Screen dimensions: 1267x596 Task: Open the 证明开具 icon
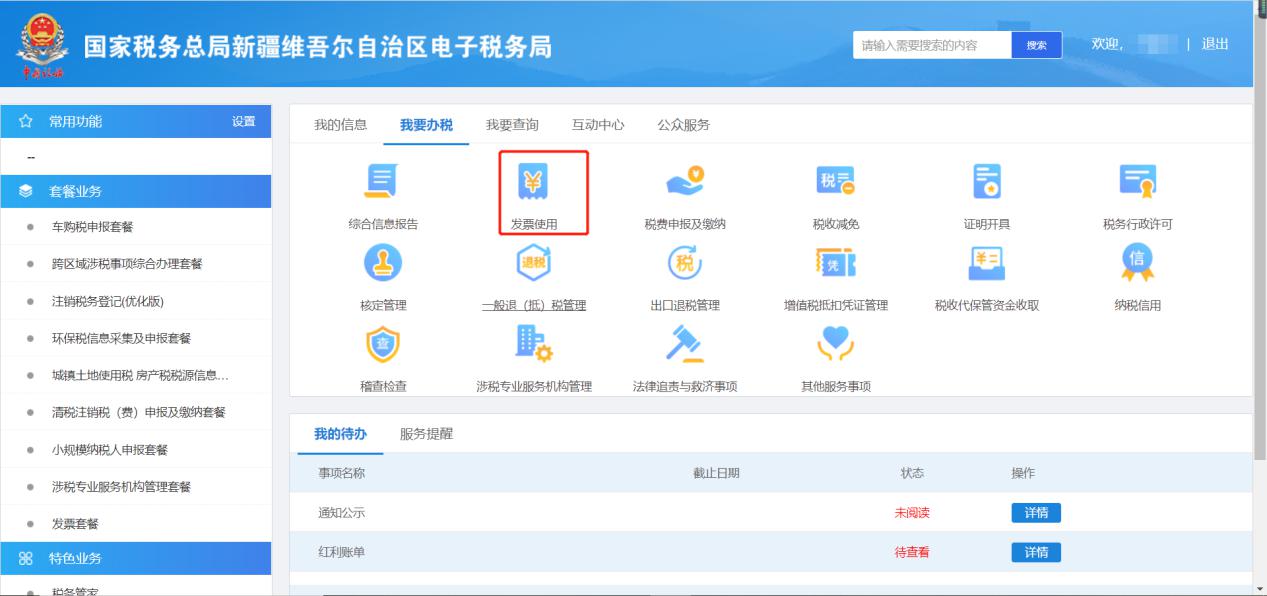tap(986, 182)
